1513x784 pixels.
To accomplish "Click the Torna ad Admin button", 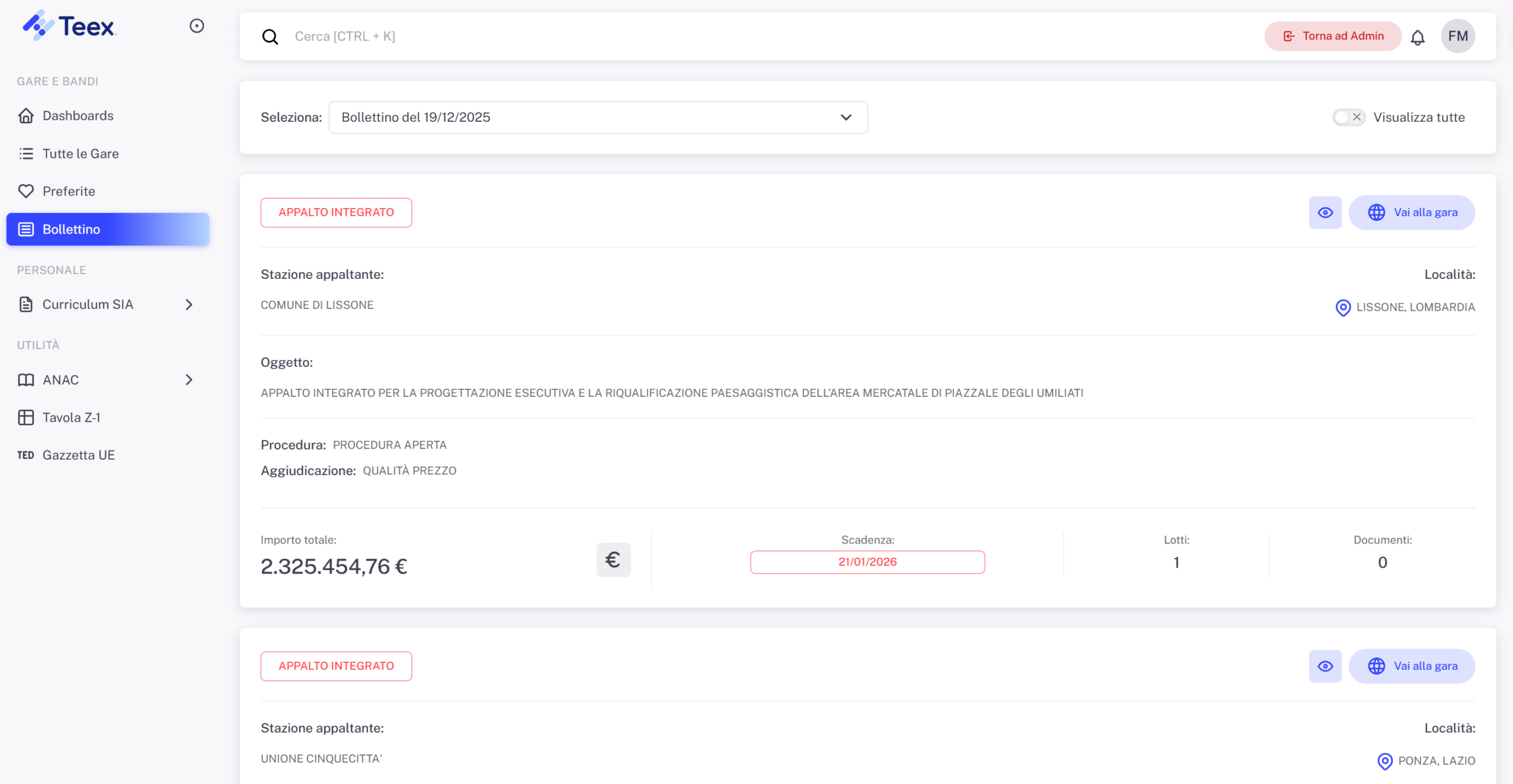I will pyautogui.click(x=1333, y=36).
